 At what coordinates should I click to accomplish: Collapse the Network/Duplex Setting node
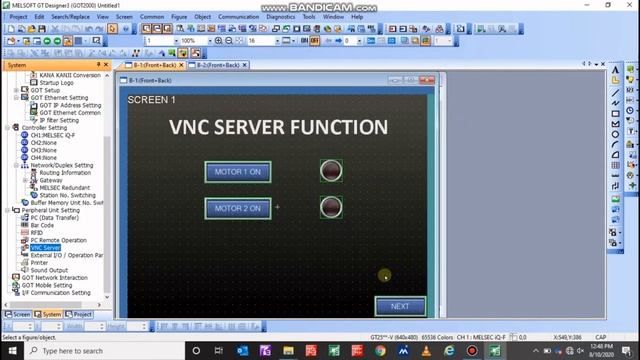click(x=16, y=165)
